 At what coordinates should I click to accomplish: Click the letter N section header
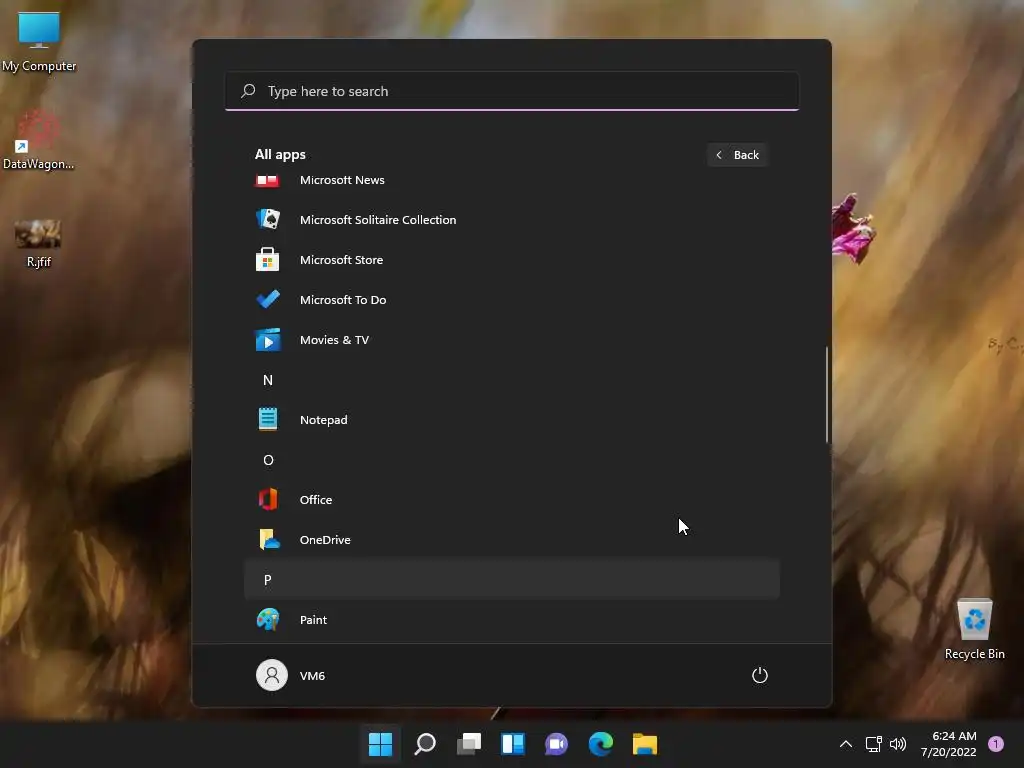click(512, 380)
